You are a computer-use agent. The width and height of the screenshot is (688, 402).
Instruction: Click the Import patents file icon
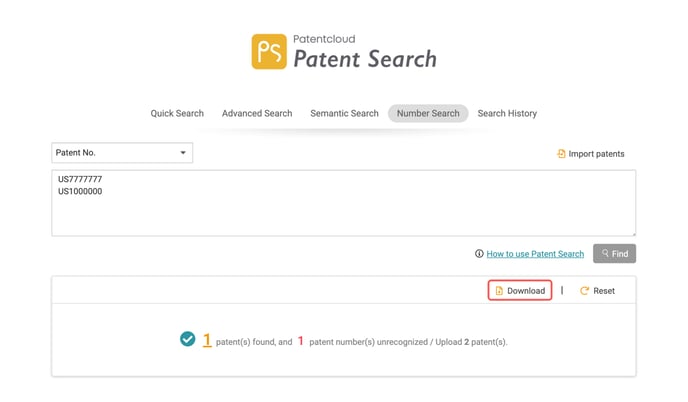click(x=561, y=154)
